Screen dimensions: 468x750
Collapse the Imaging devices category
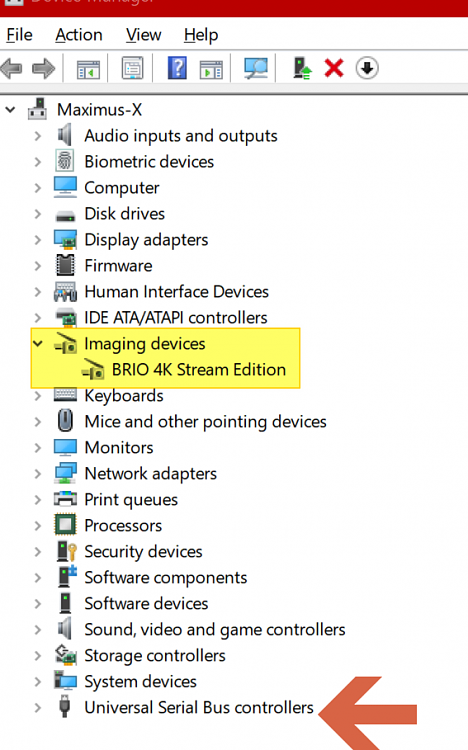point(38,343)
